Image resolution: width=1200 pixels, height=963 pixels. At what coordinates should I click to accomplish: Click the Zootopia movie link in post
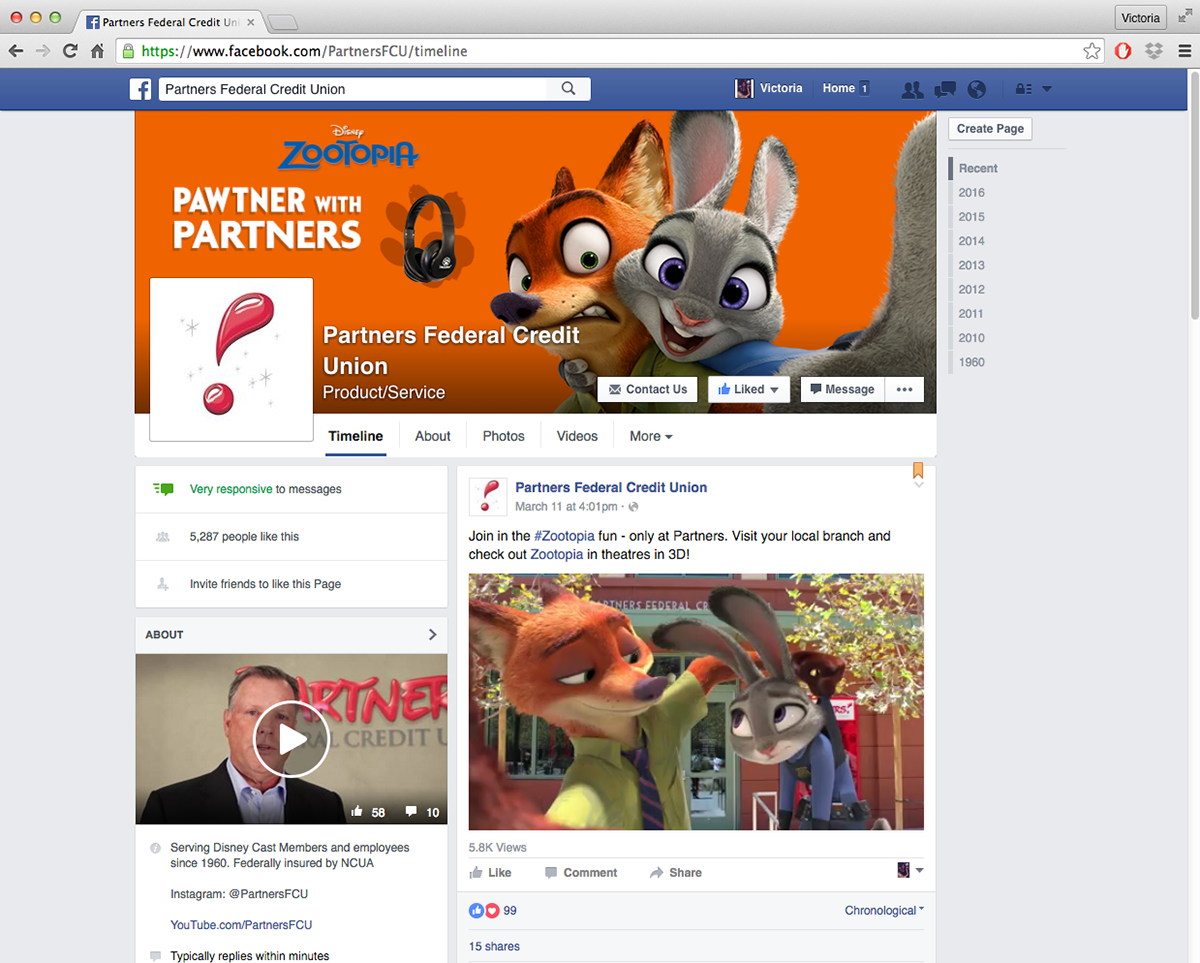(556, 554)
